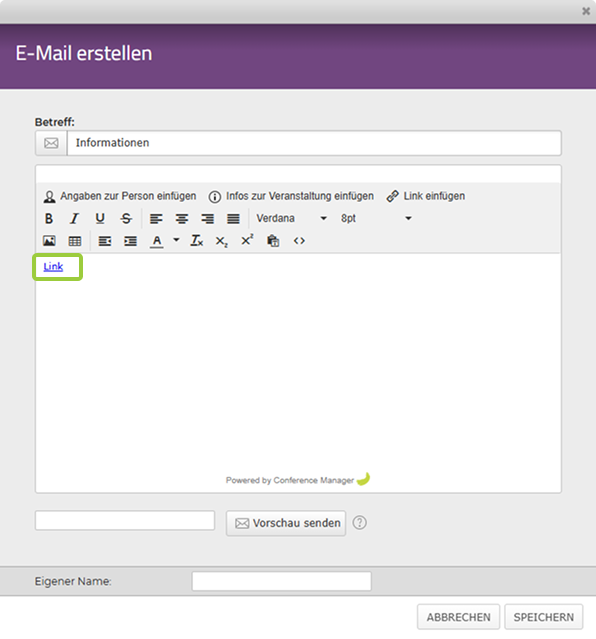The image size is (596, 639).
Task: Clear formatting of selected text
Action: click(x=196, y=241)
